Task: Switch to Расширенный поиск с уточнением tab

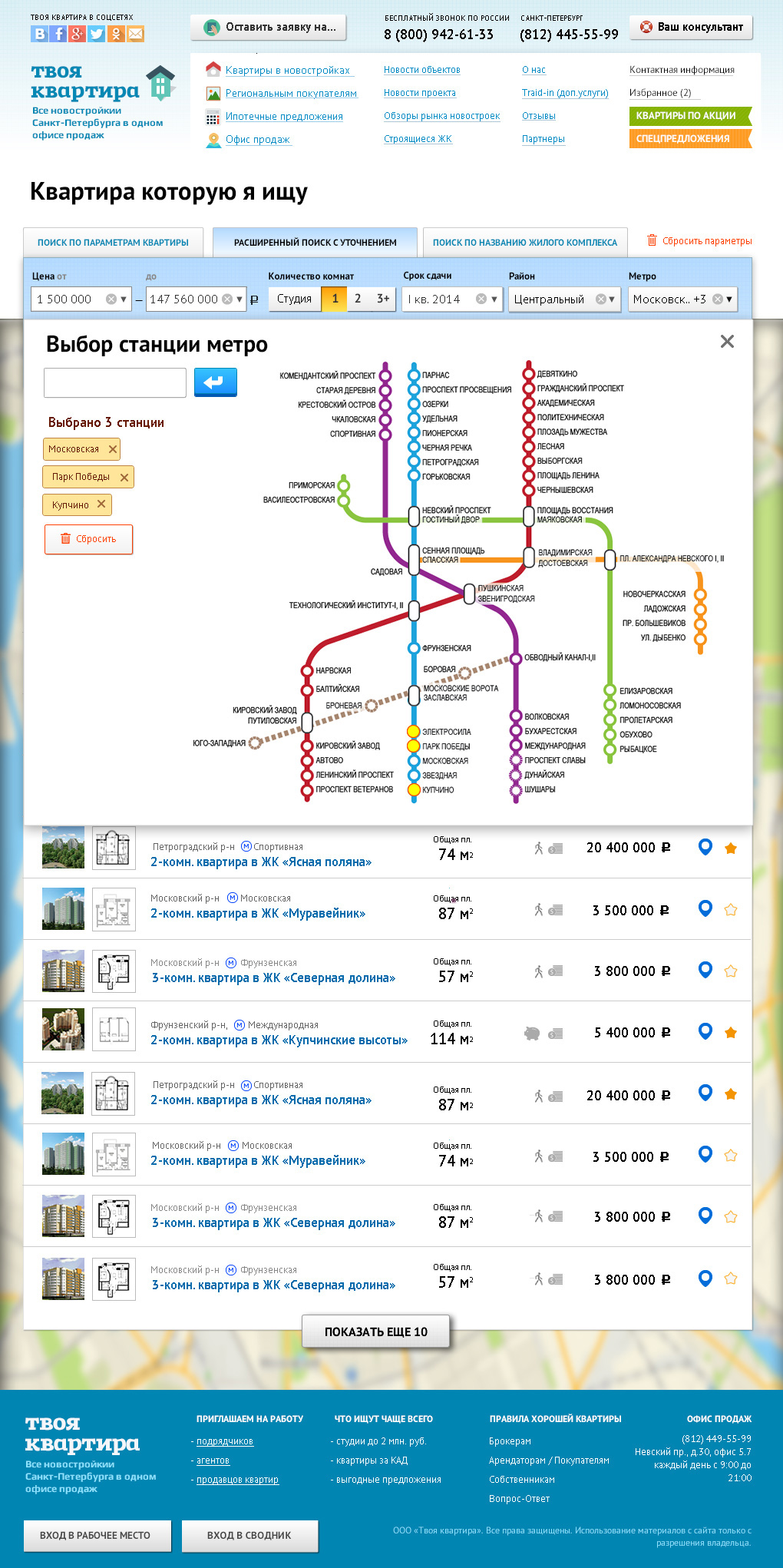Action: tap(315, 242)
